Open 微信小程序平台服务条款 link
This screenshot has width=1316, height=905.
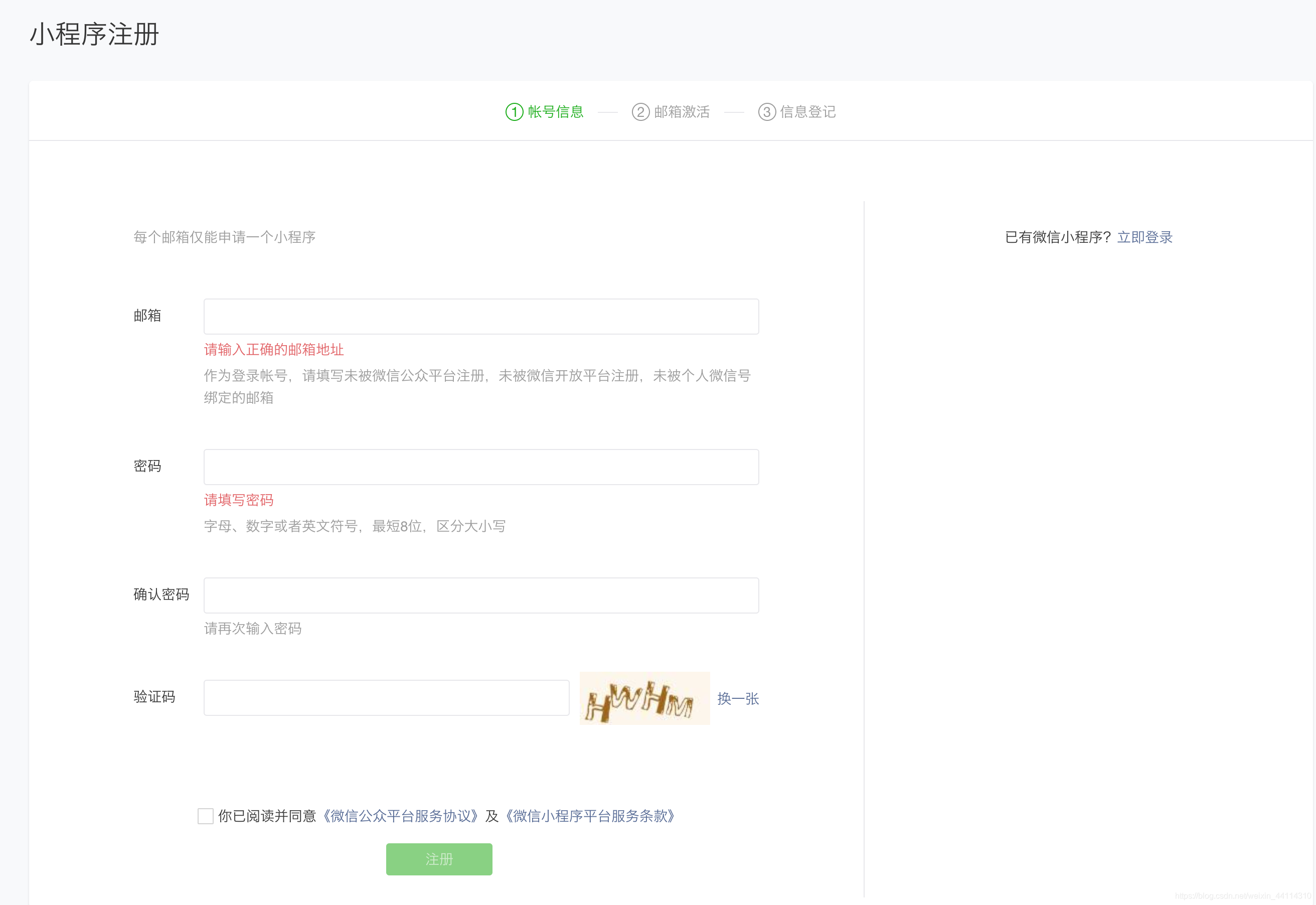[589, 816]
